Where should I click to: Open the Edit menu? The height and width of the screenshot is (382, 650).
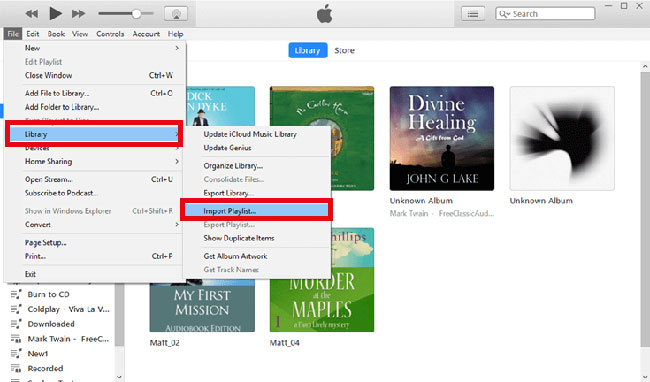tap(33, 34)
